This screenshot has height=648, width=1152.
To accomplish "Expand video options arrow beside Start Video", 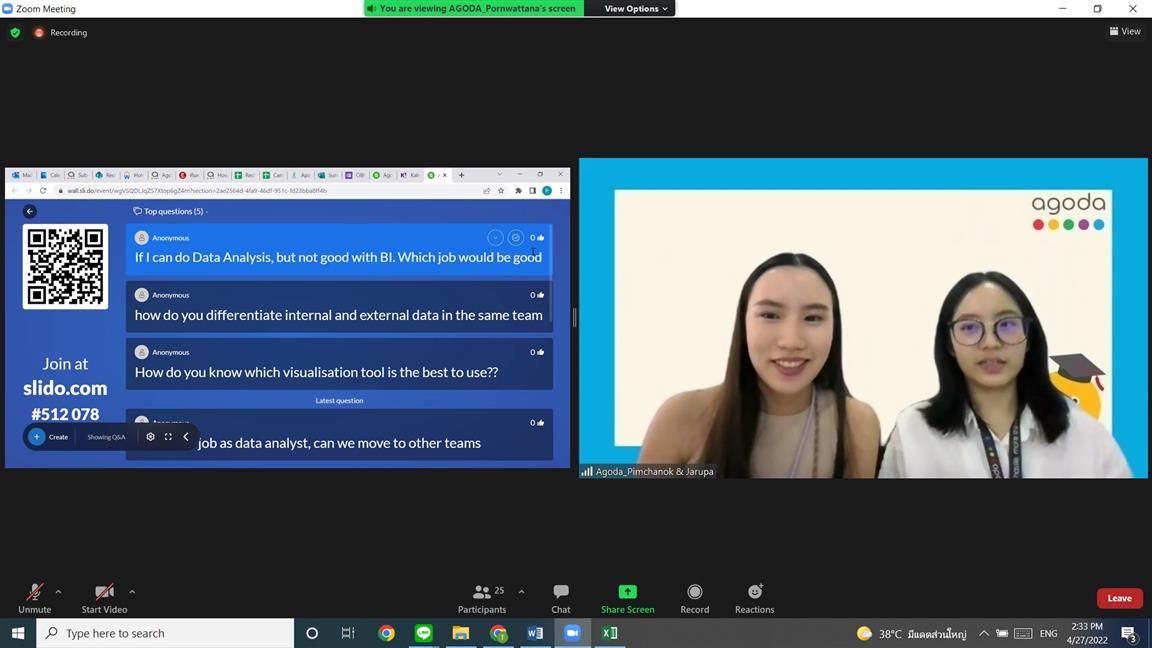I will tap(132, 592).
